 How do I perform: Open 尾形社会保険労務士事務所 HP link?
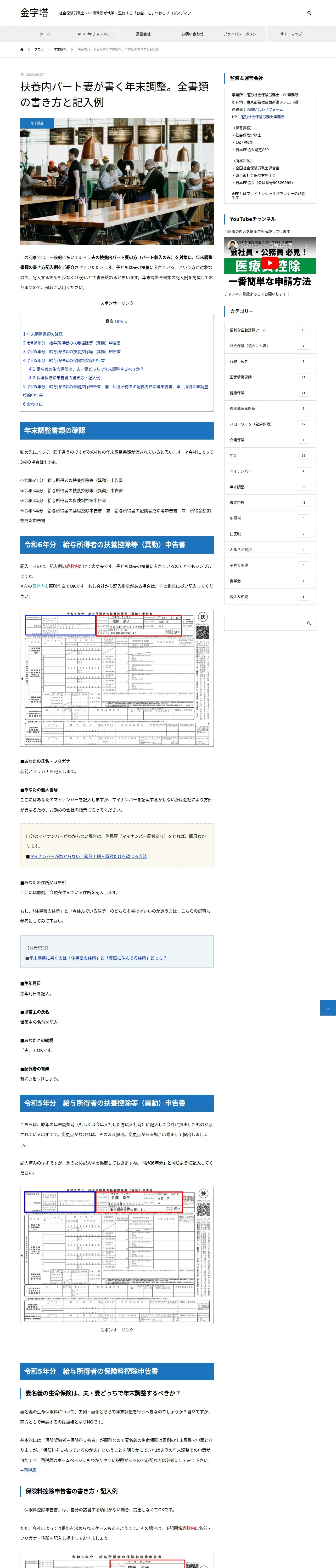click(262, 117)
